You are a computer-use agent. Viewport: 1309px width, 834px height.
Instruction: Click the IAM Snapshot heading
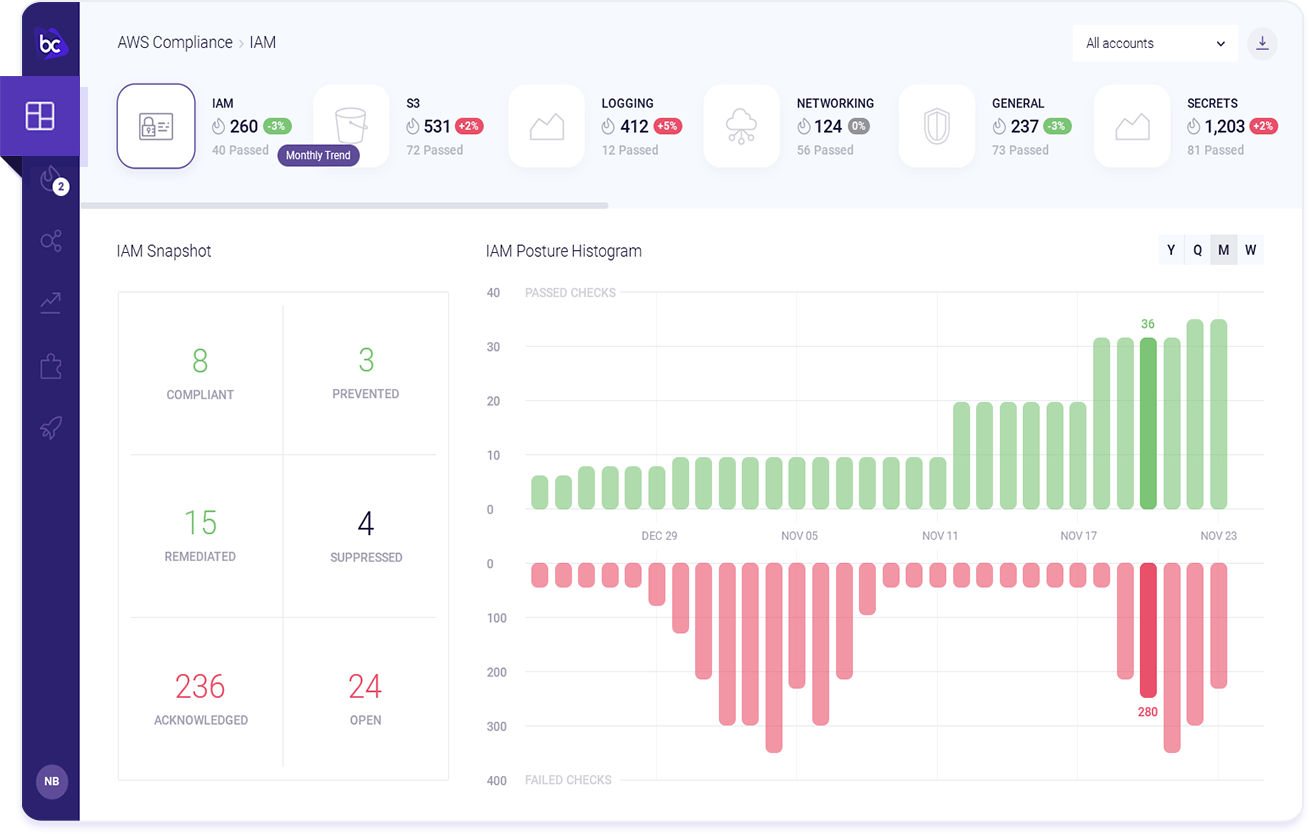tap(164, 251)
